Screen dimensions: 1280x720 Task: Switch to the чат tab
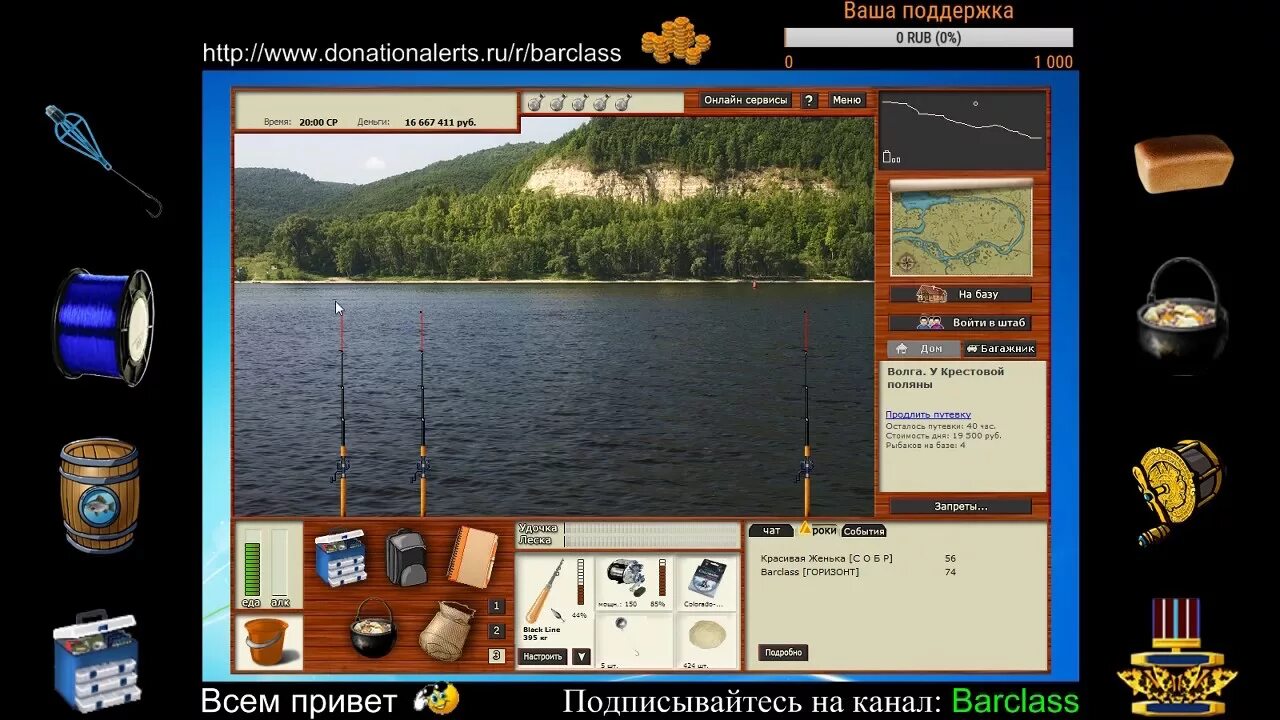pyautogui.click(x=771, y=531)
